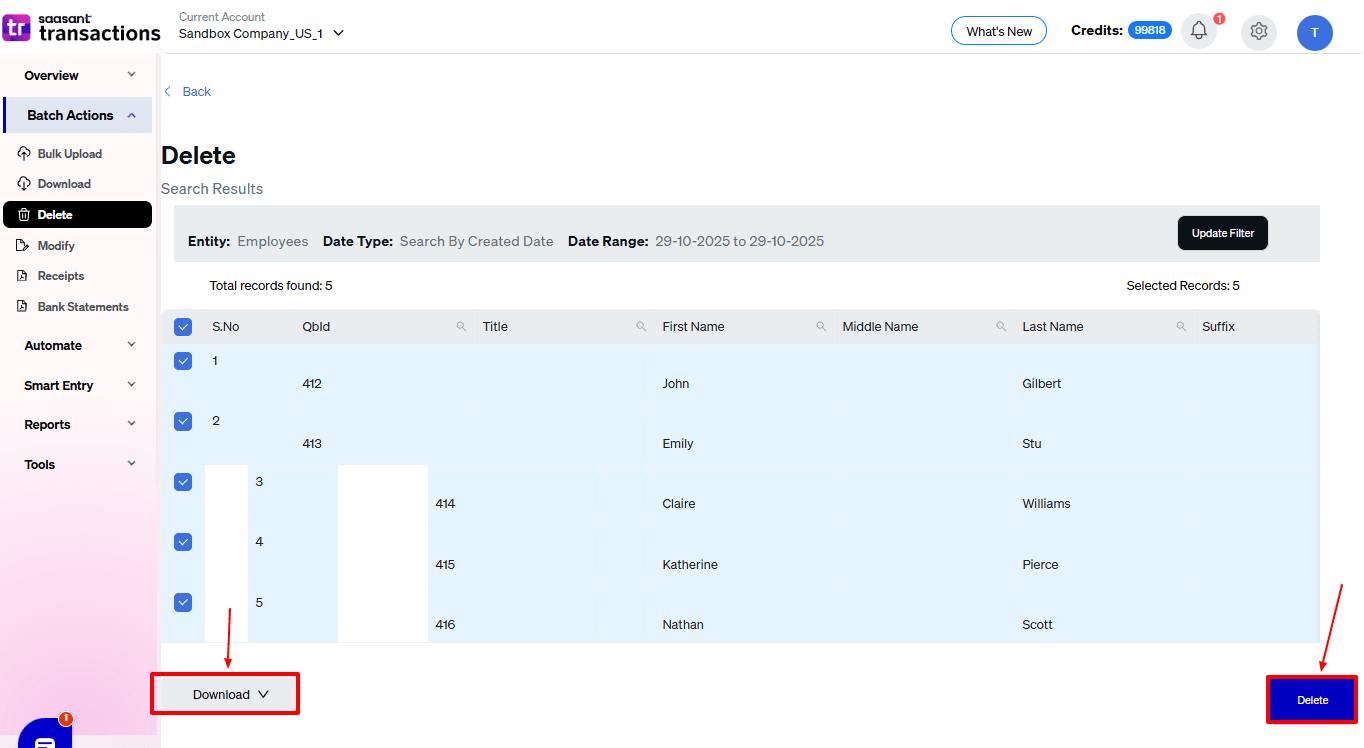Click search icon in Title column

tap(641, 327)
